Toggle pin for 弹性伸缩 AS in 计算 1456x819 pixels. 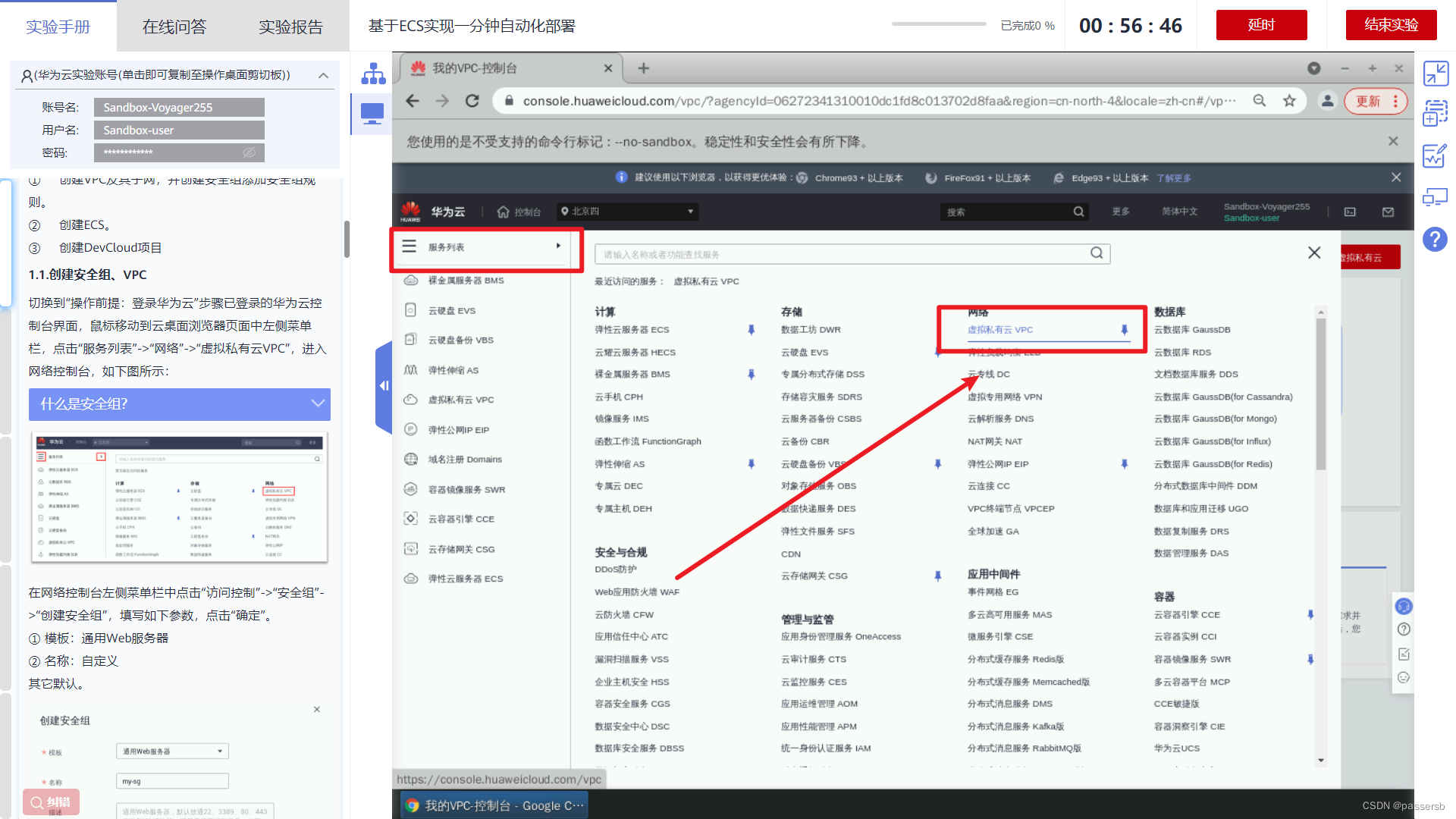(752, 464)
